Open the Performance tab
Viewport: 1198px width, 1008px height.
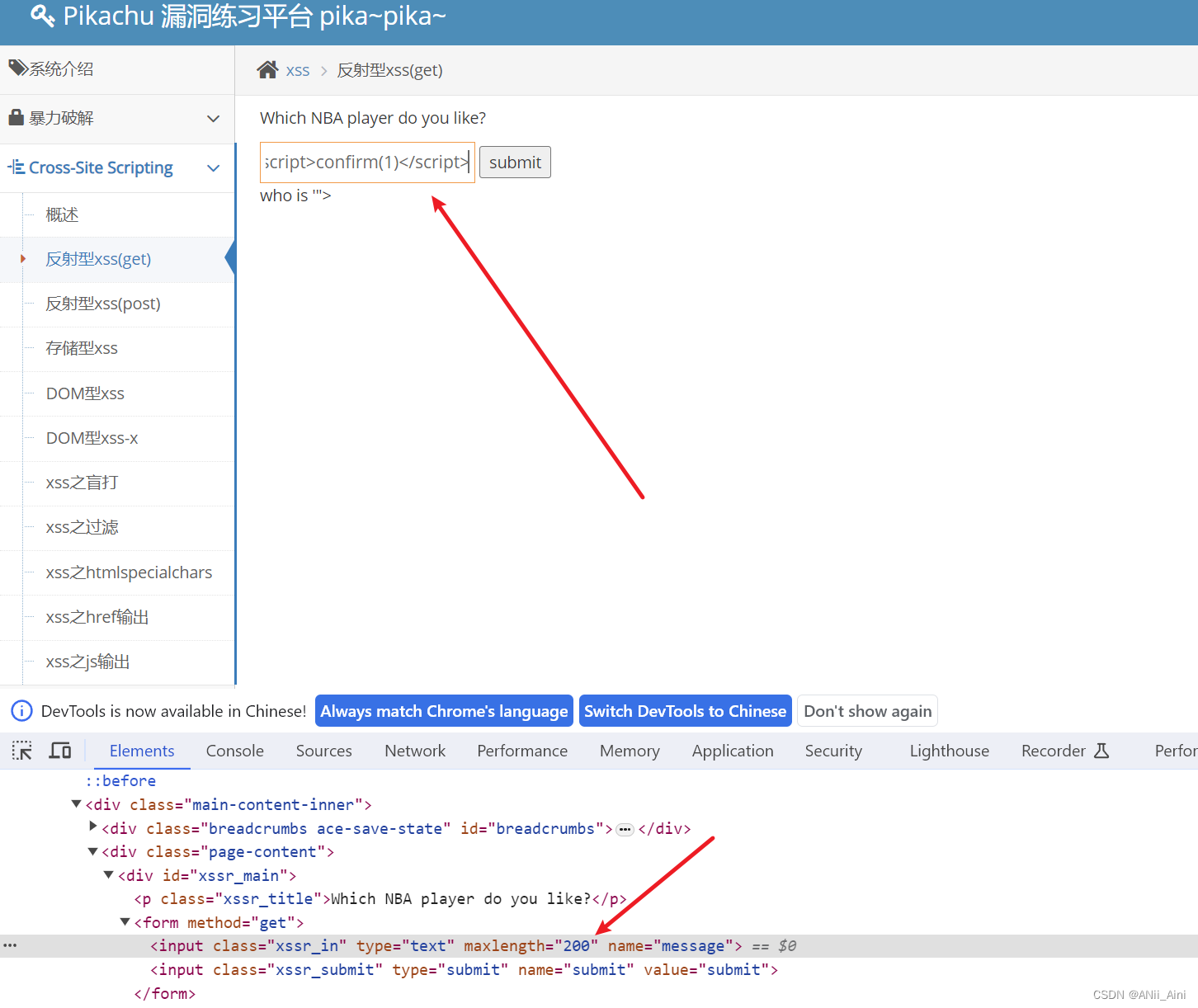point(522,751)
